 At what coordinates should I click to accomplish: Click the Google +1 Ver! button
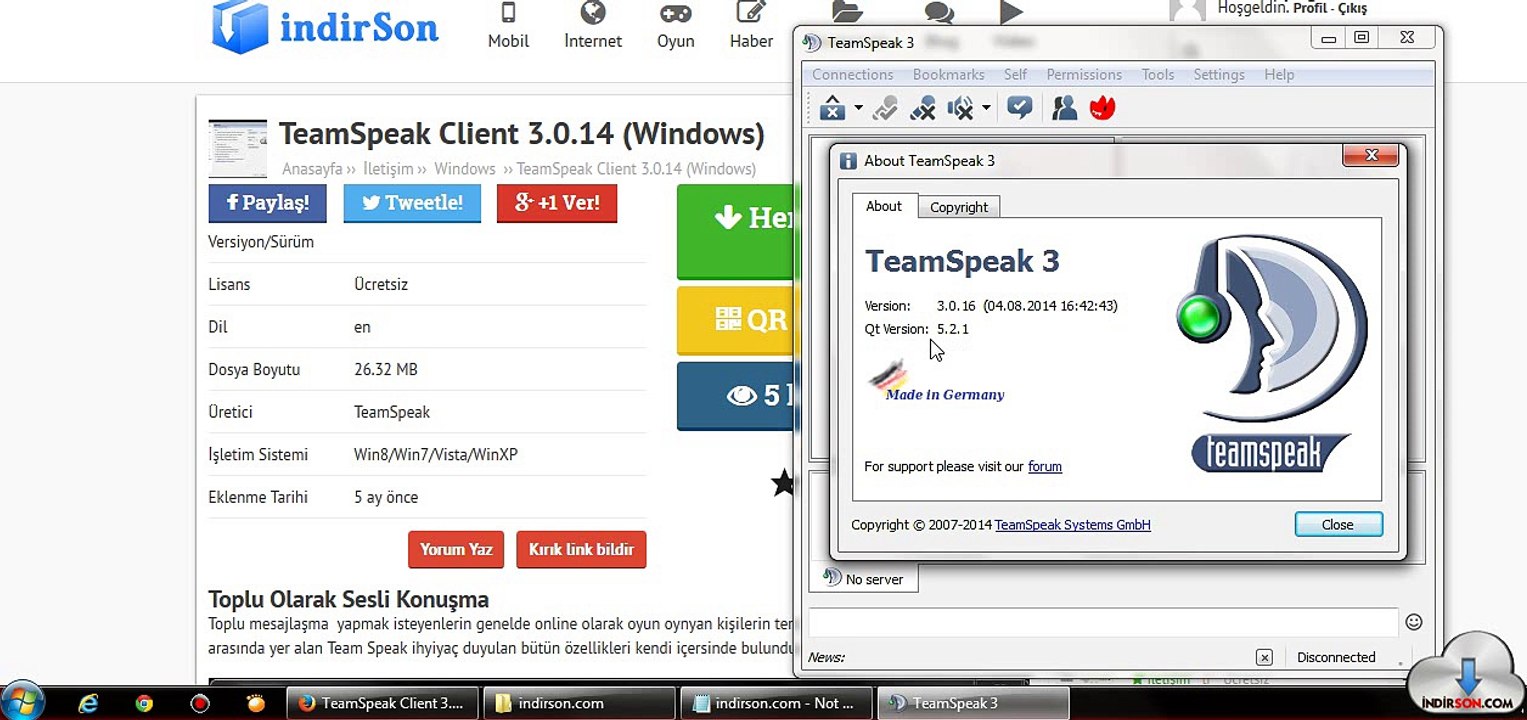click(557, 203)
